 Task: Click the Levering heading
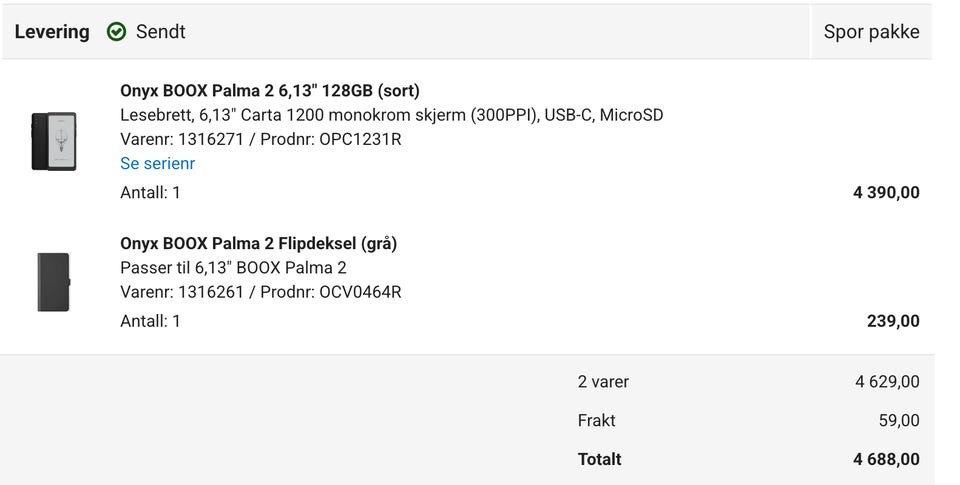(52, 32)
